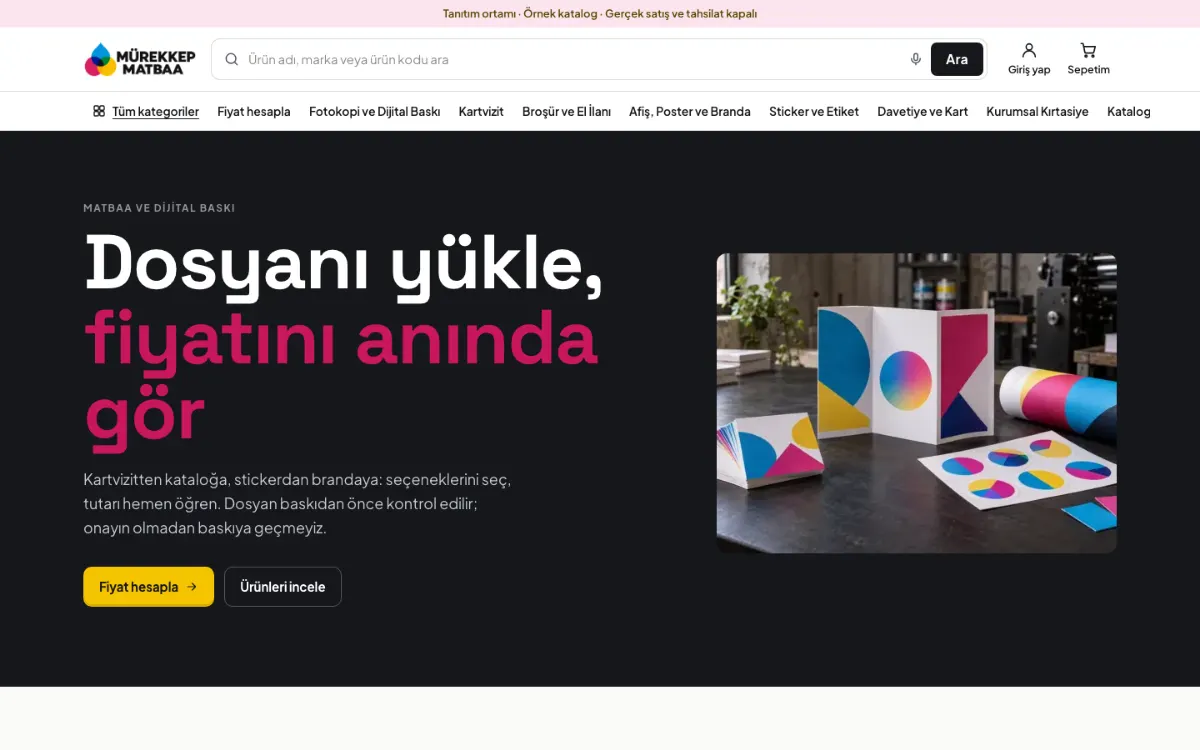Click the Mürekkep Matbaa logo
The width and height of the screenshot is (1200, 750).
coord(140,60)
